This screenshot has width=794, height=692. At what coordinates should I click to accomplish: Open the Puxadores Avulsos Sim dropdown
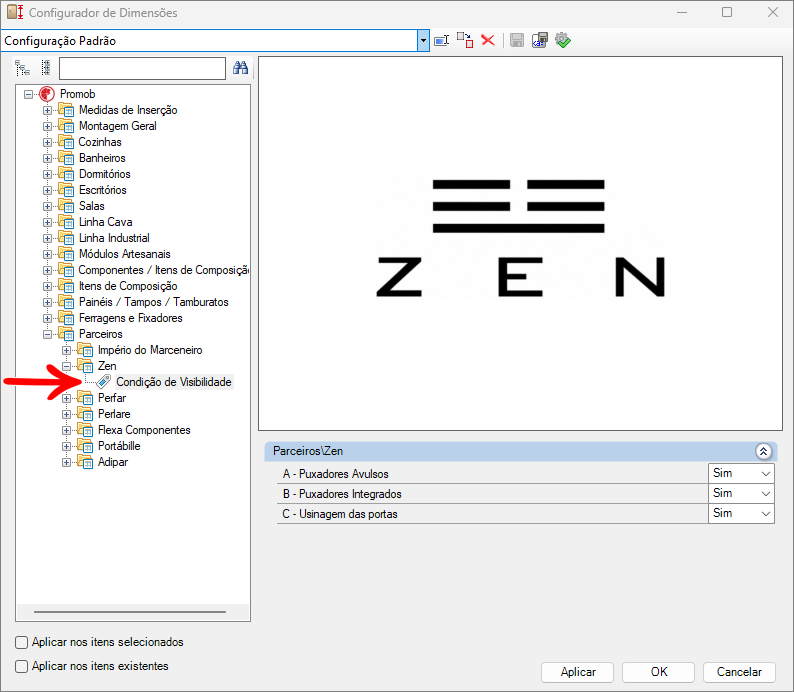pyautogui.click(x=766, y=474)
